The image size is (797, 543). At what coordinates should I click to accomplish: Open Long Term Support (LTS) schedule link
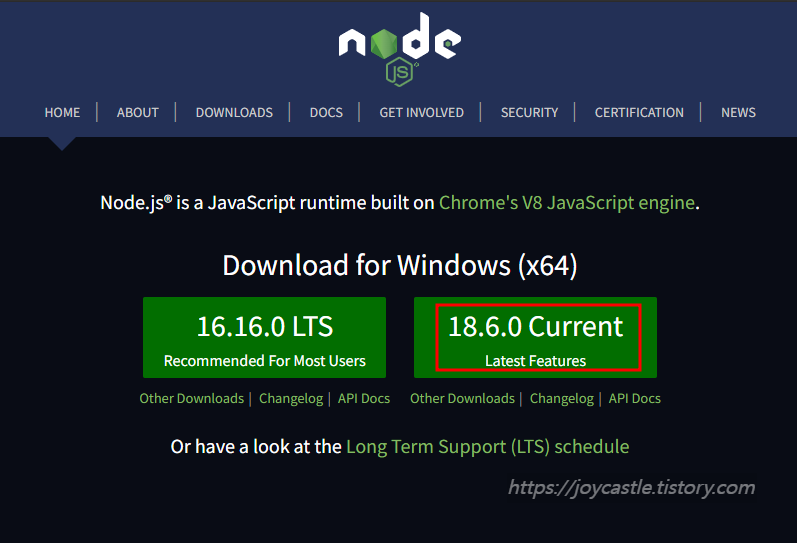[x=487, y=447]
